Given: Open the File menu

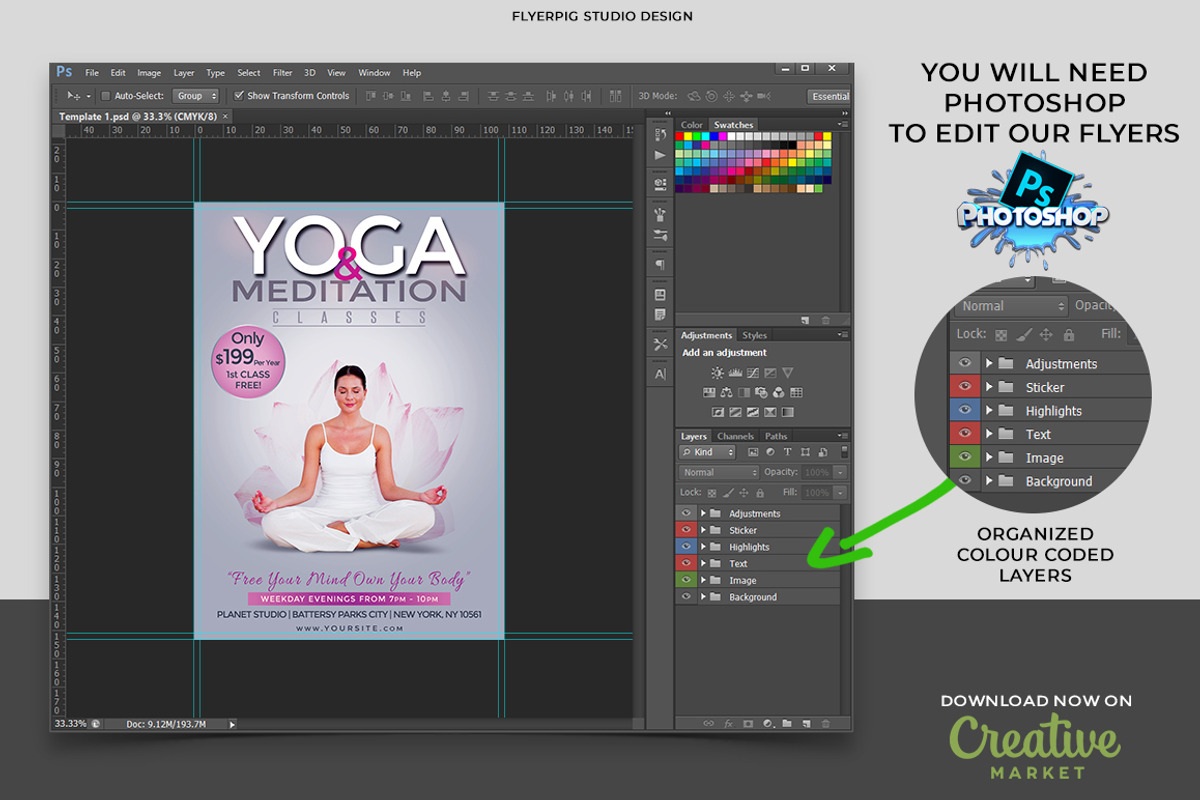Looking at the screenshot, I should 92,73.
